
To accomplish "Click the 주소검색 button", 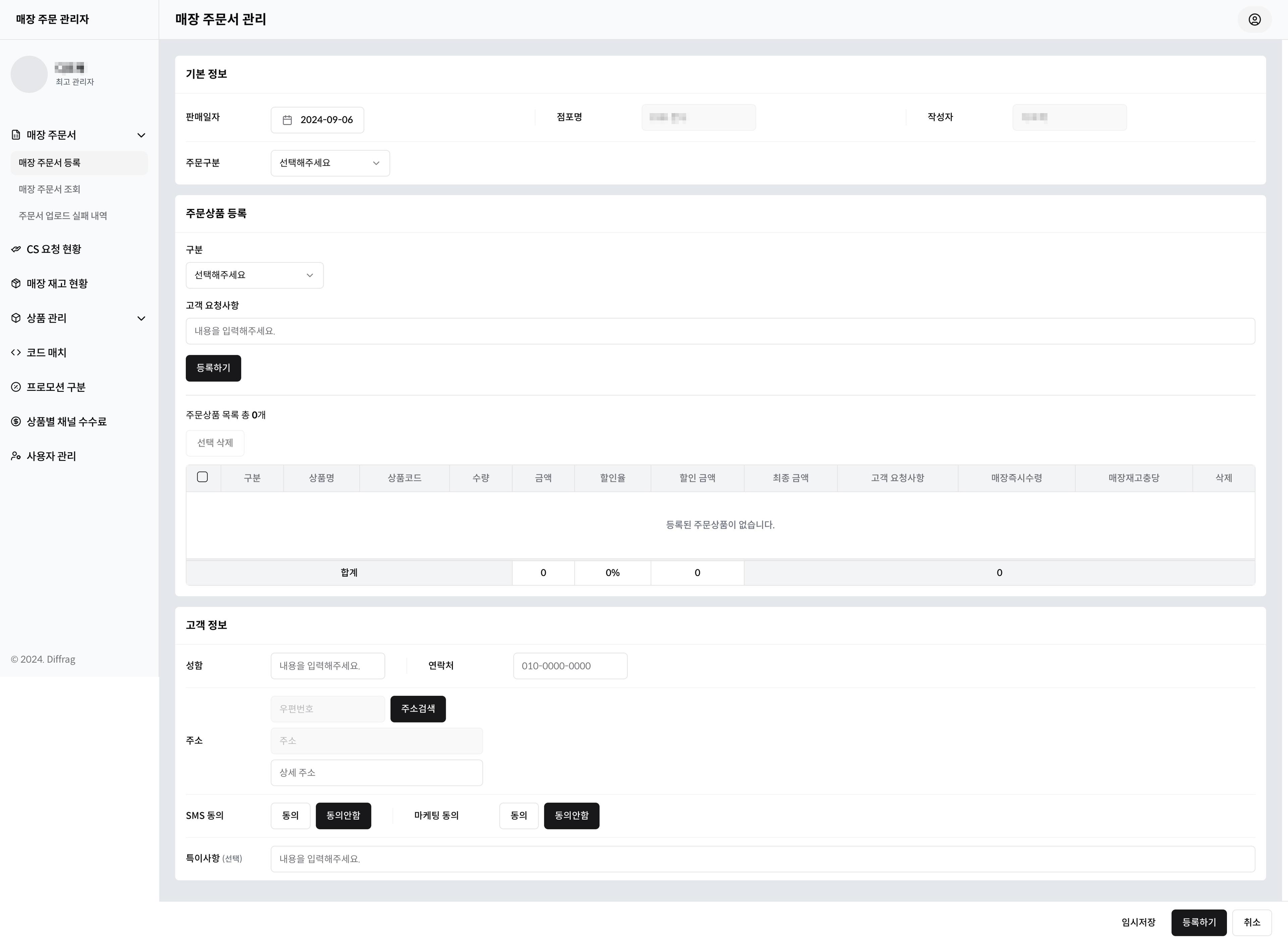I will (x=418, y=709).
